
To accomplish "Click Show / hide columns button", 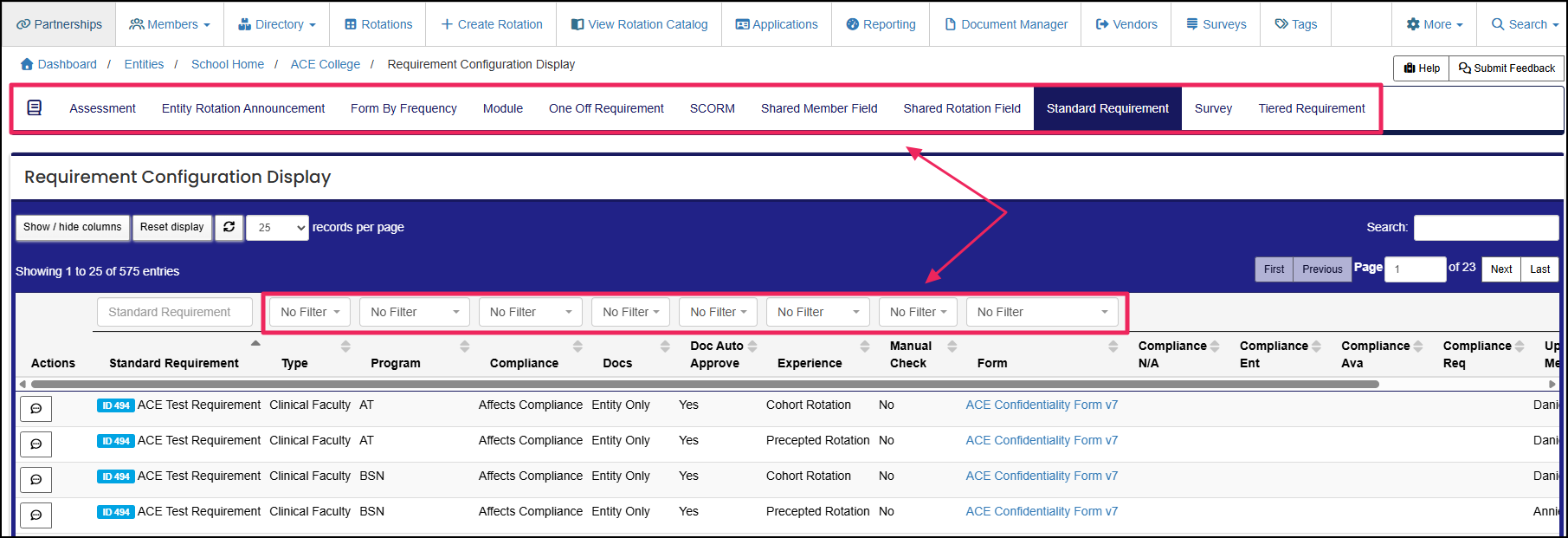I will pyautogui.click(x=73, y=227).
